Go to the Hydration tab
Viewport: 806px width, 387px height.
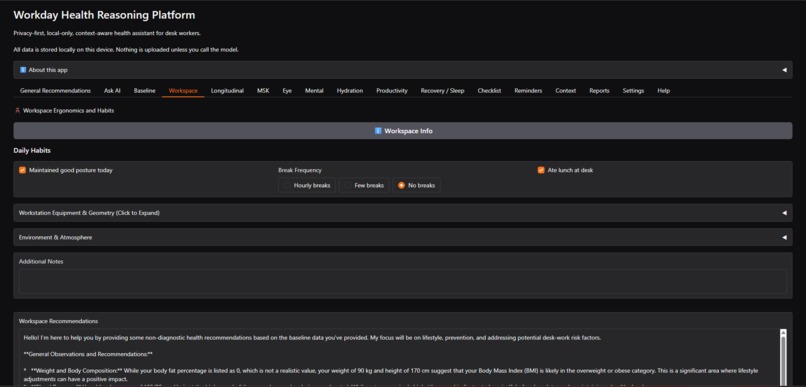tap(350, 90)
